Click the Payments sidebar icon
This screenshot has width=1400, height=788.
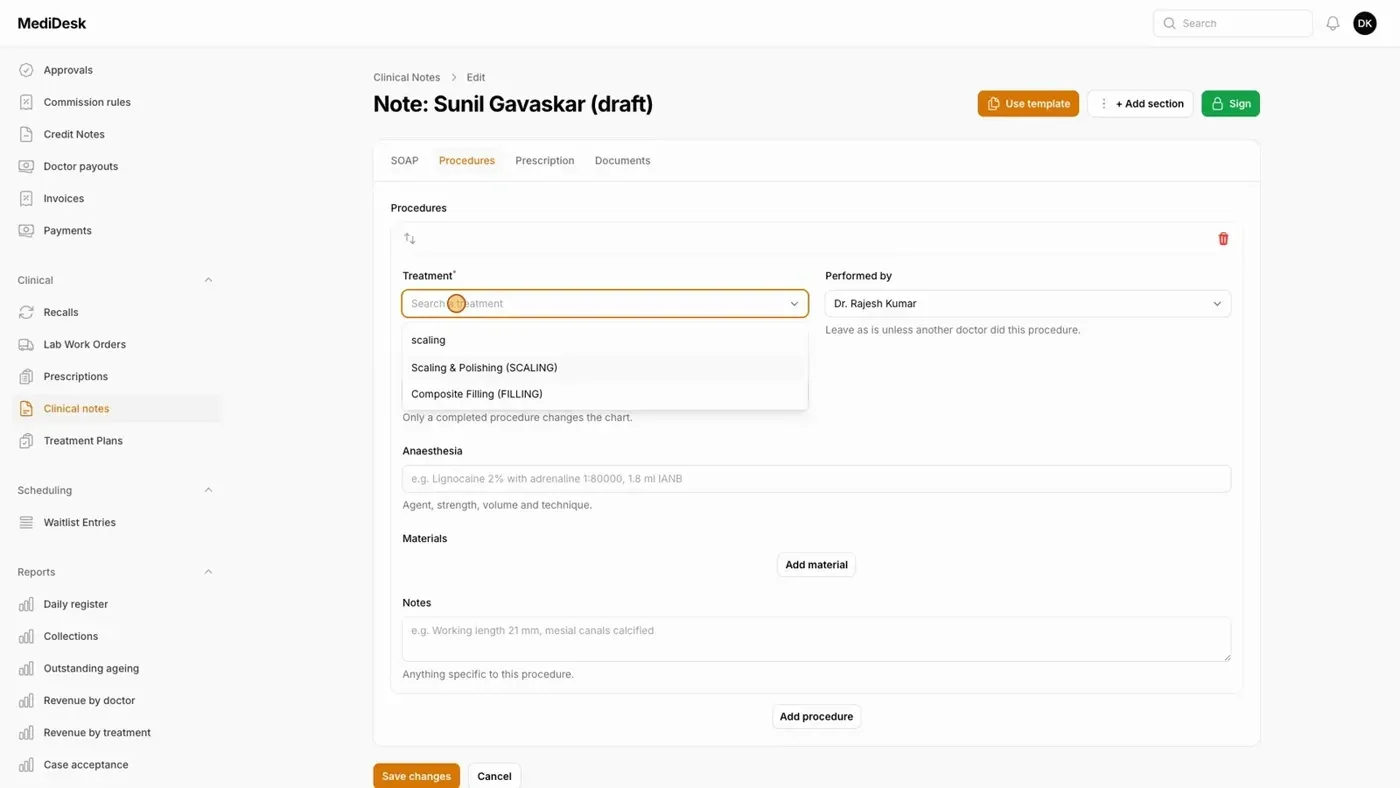(26, 230)
